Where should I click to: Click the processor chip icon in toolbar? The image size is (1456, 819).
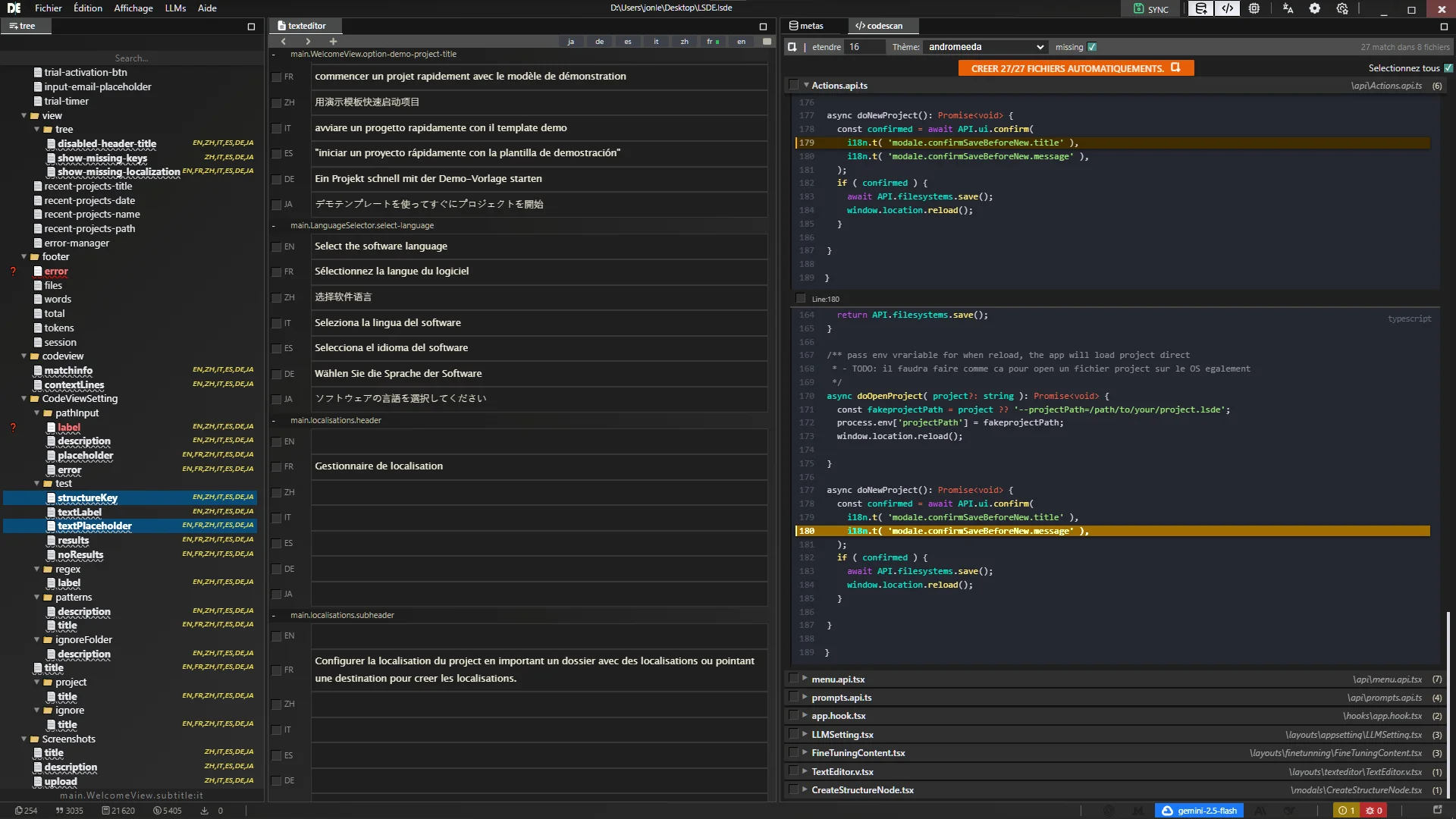point(1254,9)
